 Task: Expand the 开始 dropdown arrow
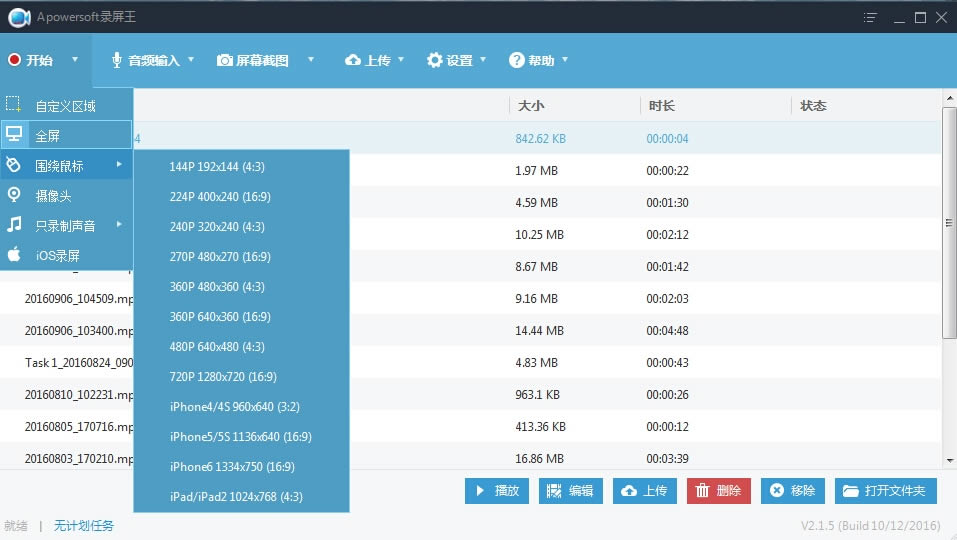click(x=75, y=60)
